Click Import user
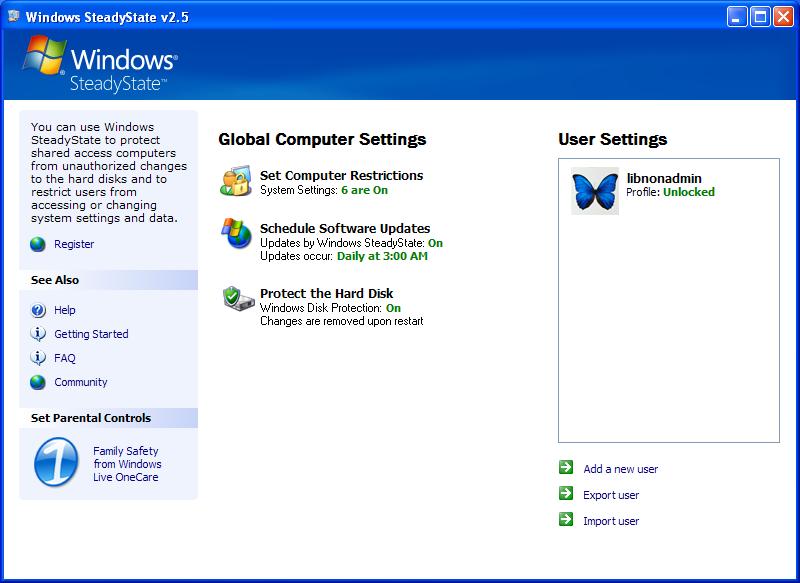This screenshot has width=800, height=583. [x=611, y=521]
